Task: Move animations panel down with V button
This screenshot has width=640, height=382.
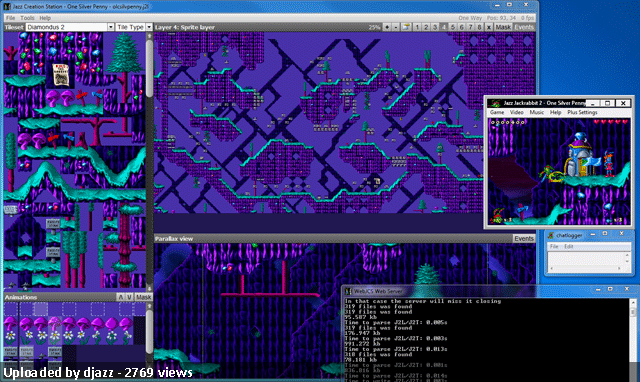Action: pos(129,297)
